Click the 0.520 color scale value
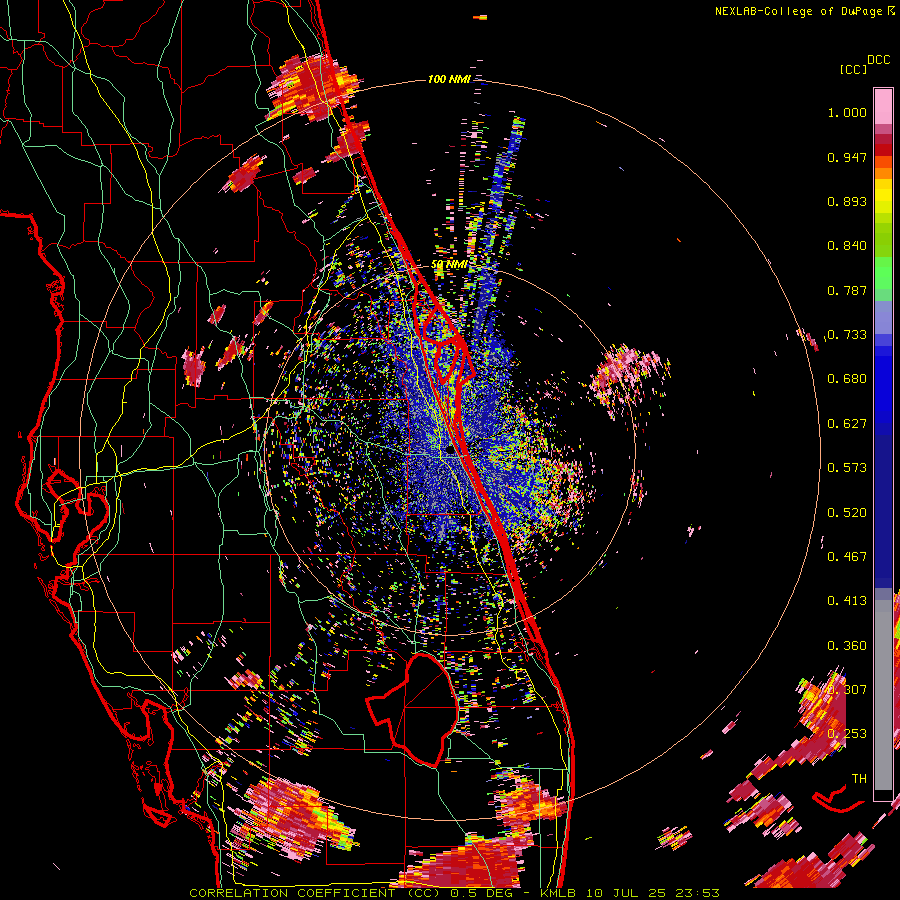Screen dimensions: 900x900 point(847,513)
